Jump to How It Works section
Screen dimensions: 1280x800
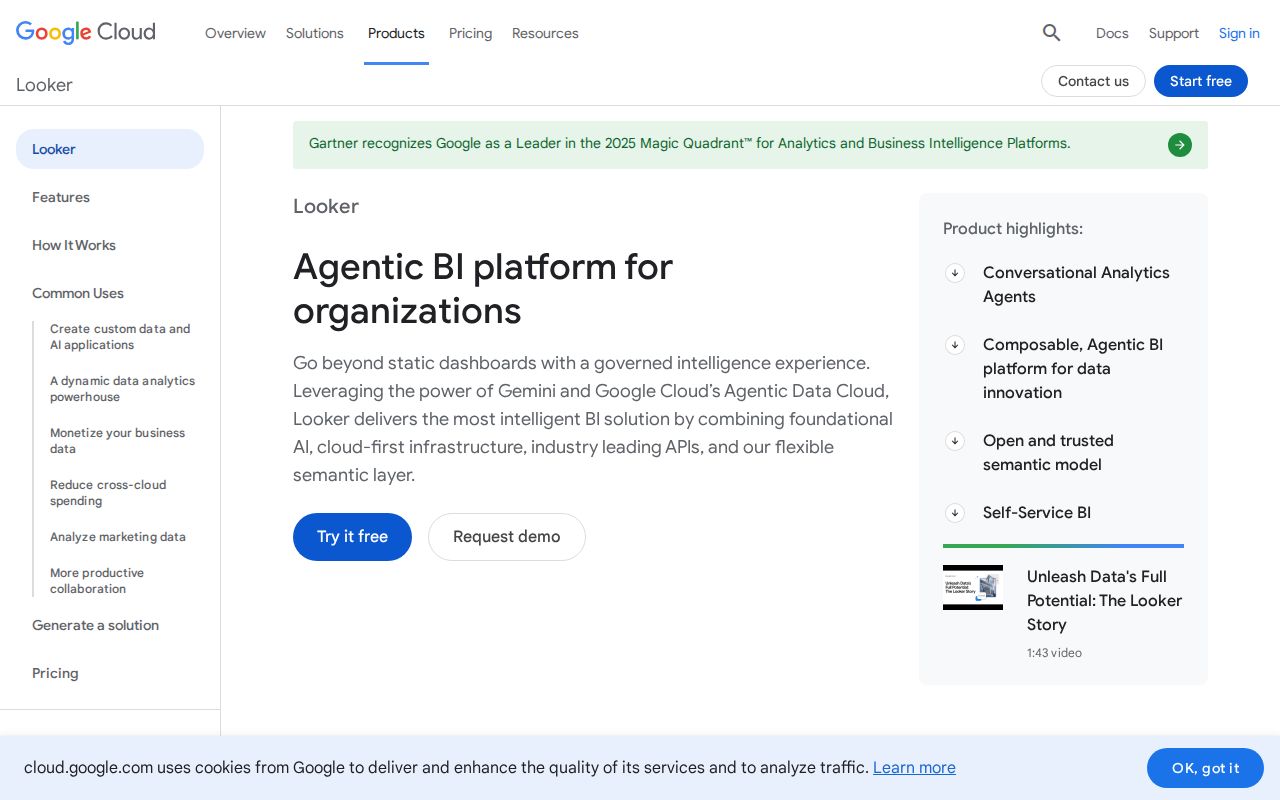pos(74,245)
